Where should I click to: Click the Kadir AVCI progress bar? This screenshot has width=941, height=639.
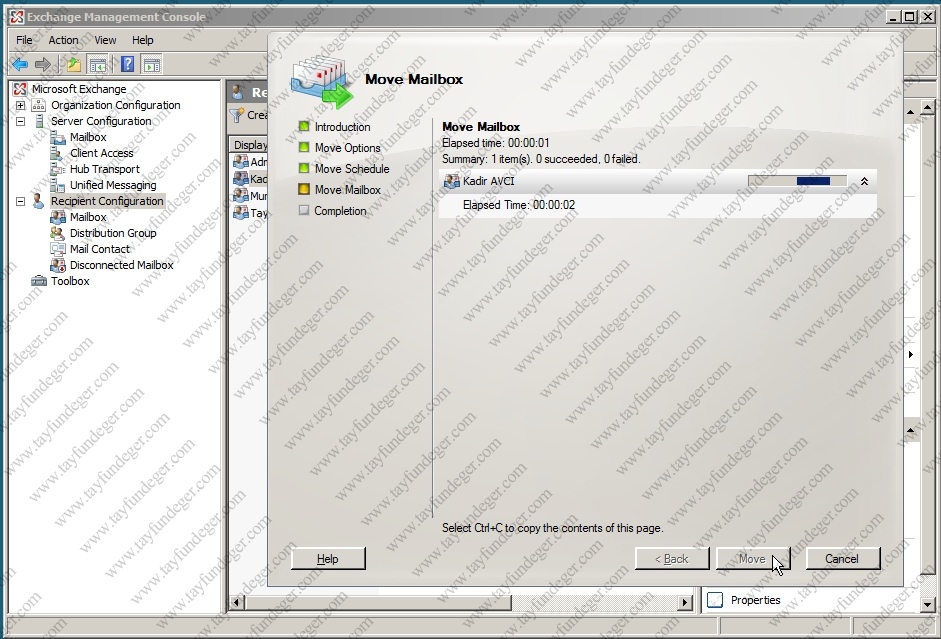797,181
